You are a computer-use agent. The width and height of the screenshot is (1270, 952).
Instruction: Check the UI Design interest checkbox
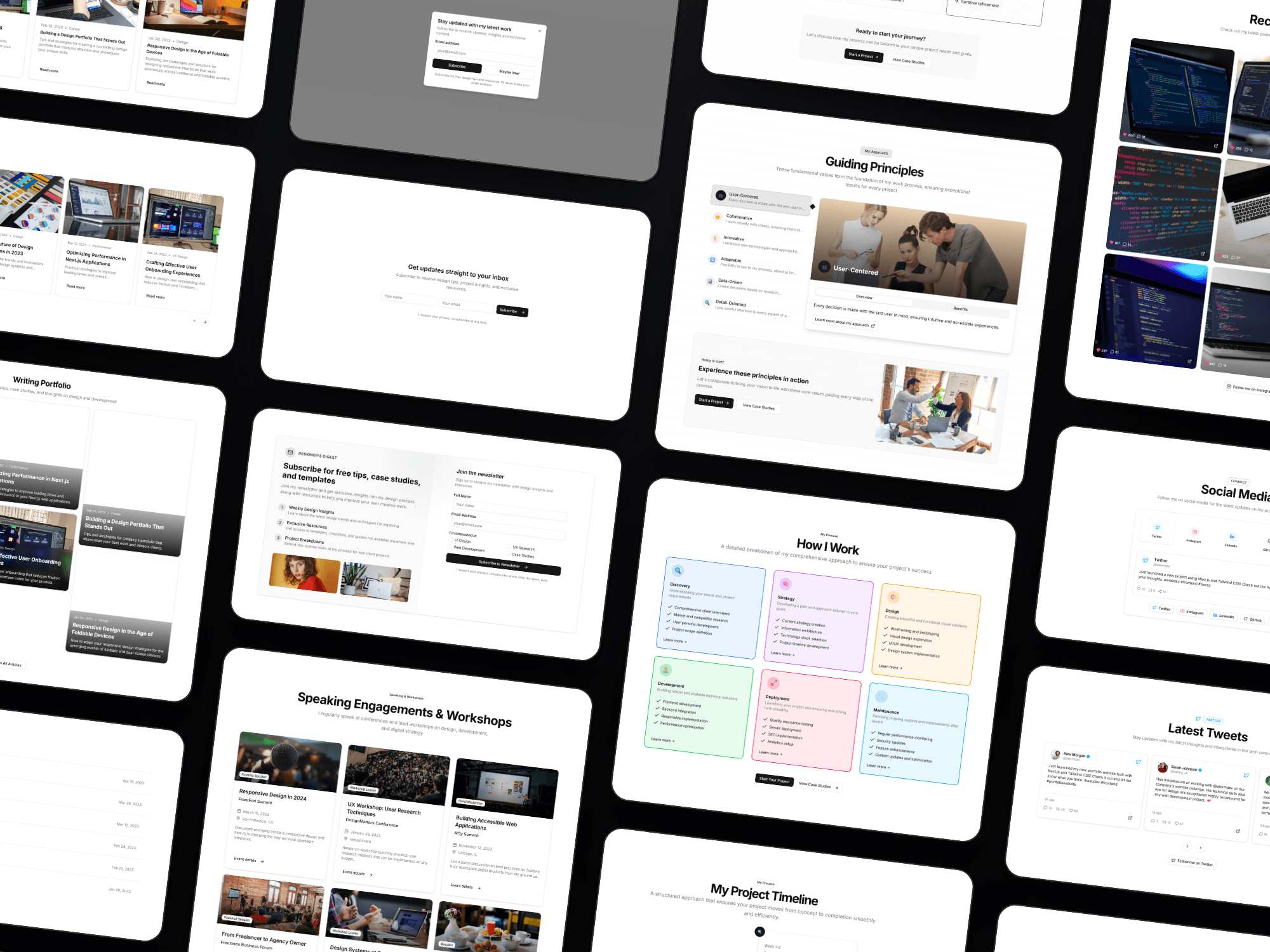click(x=450, y=539)
